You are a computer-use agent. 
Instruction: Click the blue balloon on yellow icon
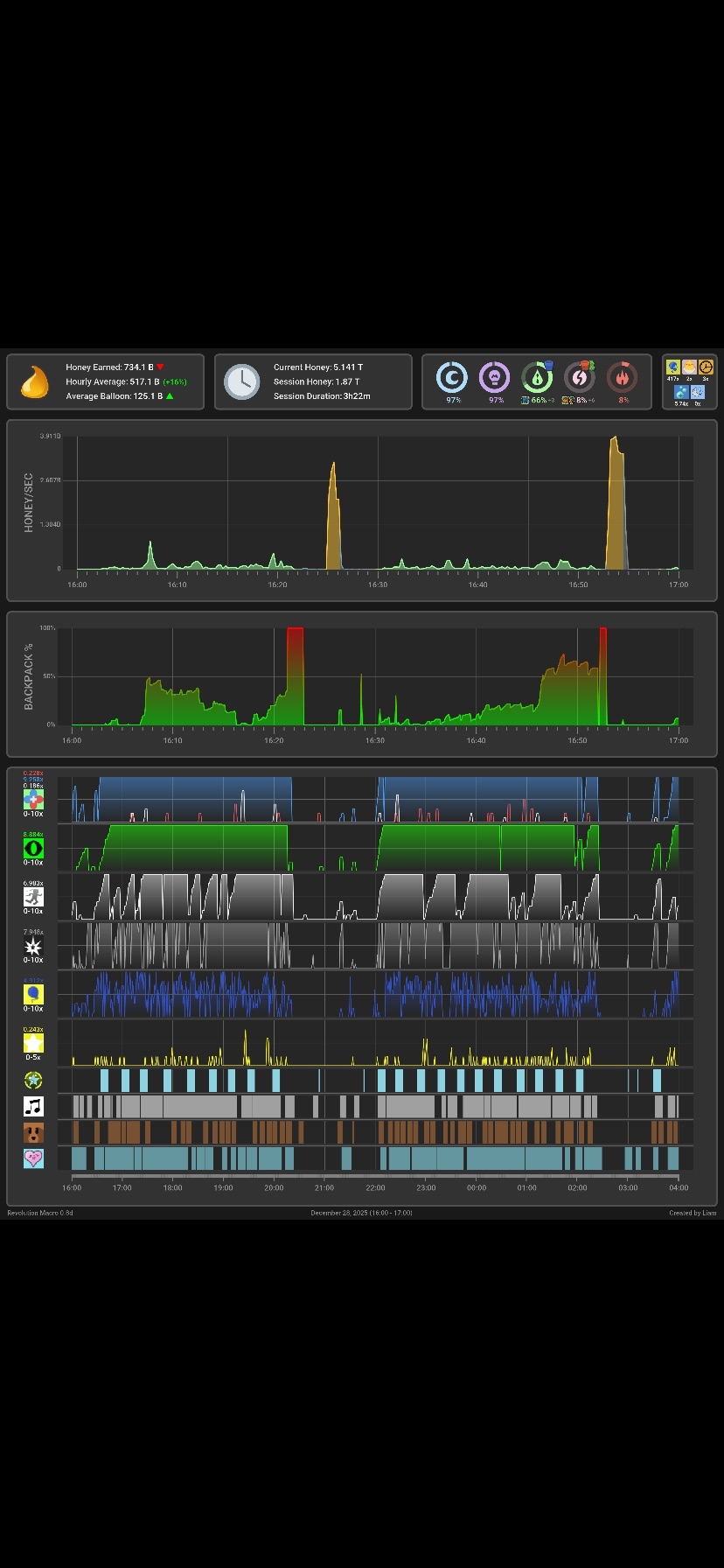(33, 995)
